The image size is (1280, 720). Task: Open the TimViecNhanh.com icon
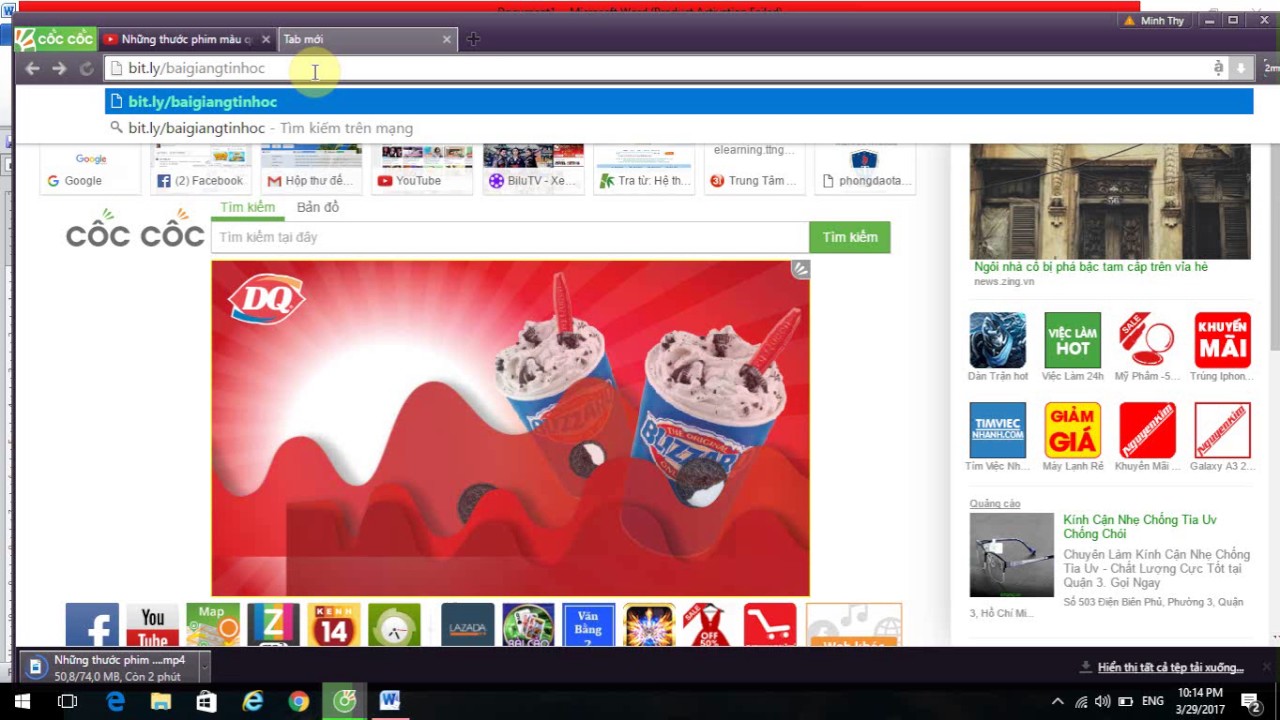pyautogui.click(x=997, y=430)
